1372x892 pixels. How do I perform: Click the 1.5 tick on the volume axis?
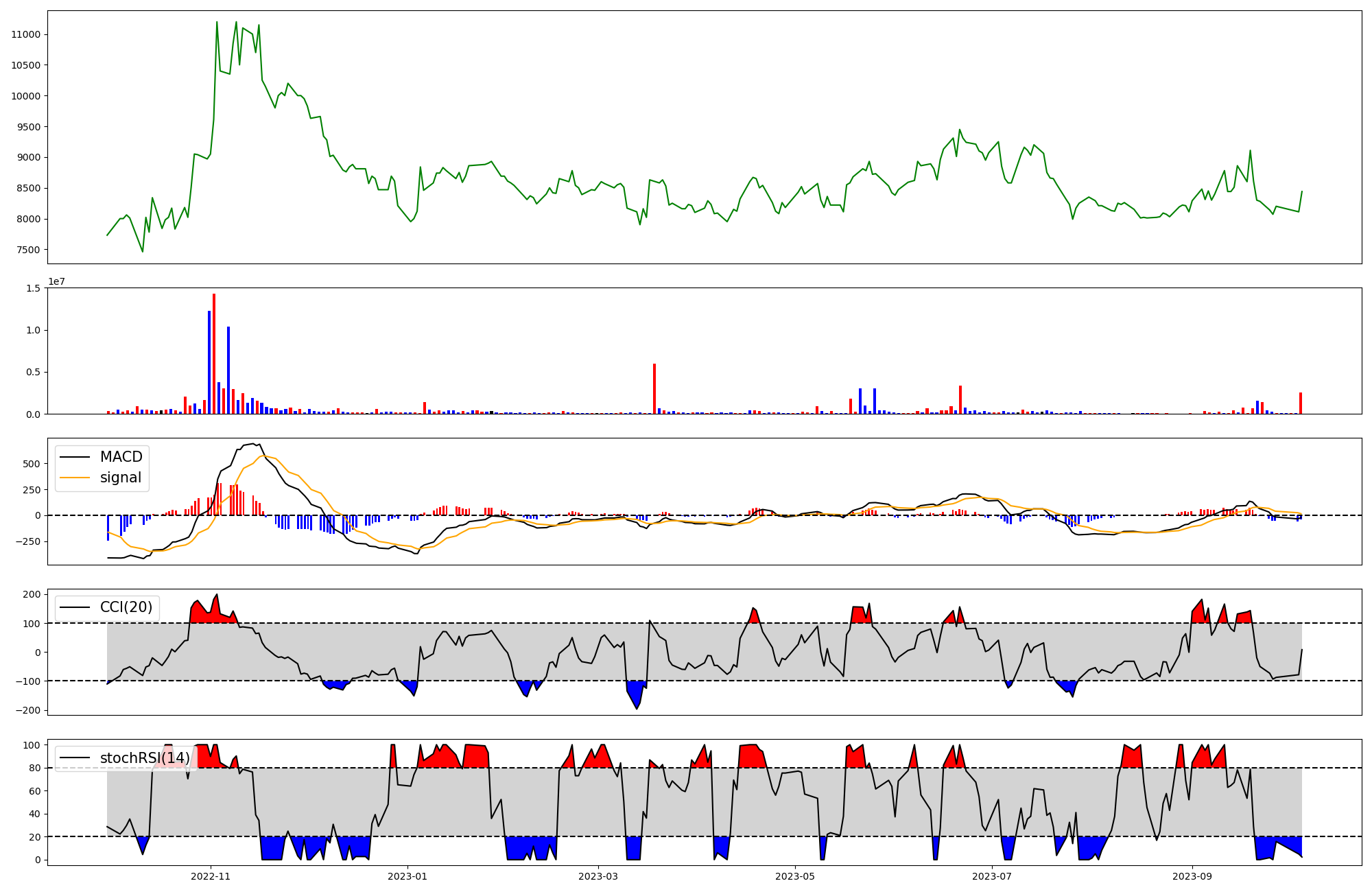(33, 288)
